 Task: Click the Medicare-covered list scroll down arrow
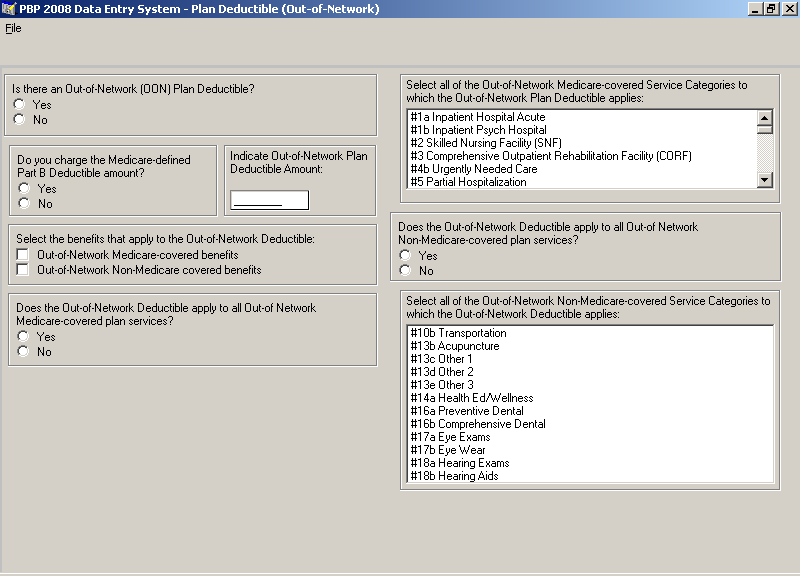click(764, 180)
